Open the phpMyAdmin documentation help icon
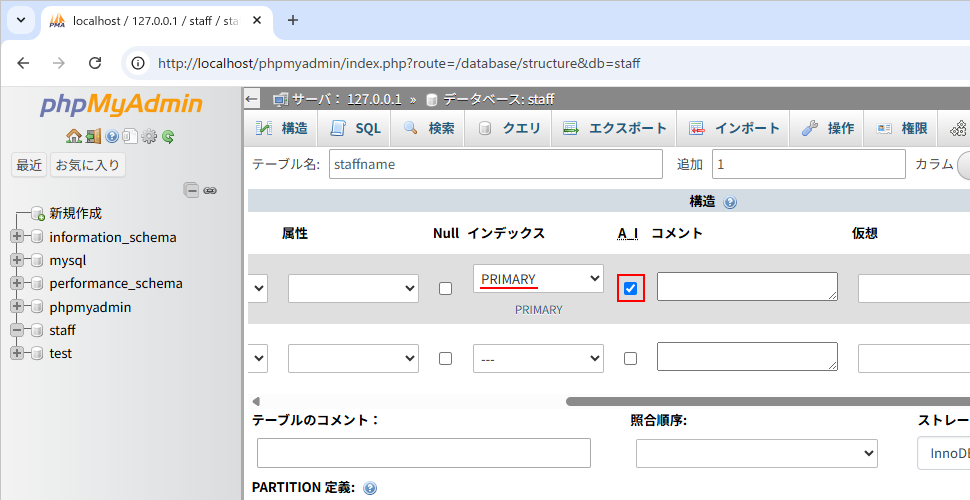Viewport: 970px width, 500px height. [112, 136]
